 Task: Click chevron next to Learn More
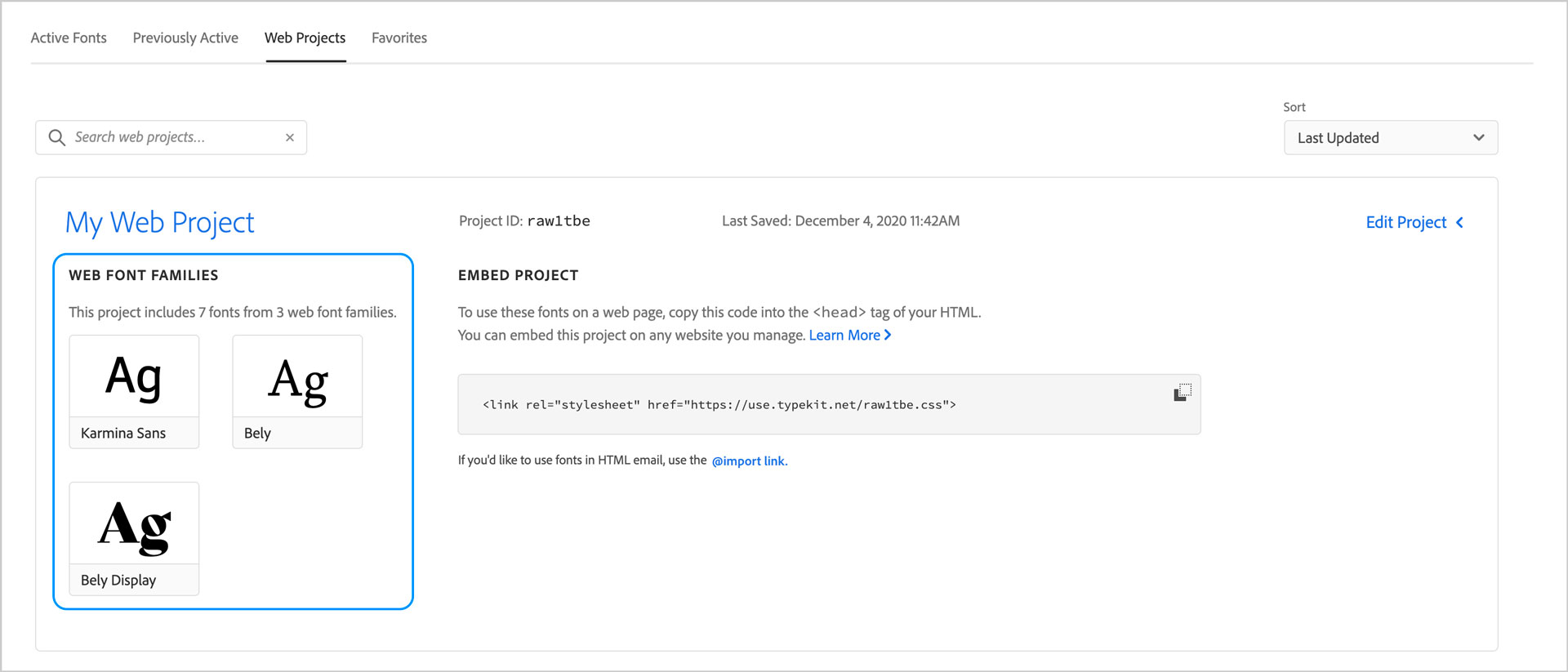[x=888, y=335]
